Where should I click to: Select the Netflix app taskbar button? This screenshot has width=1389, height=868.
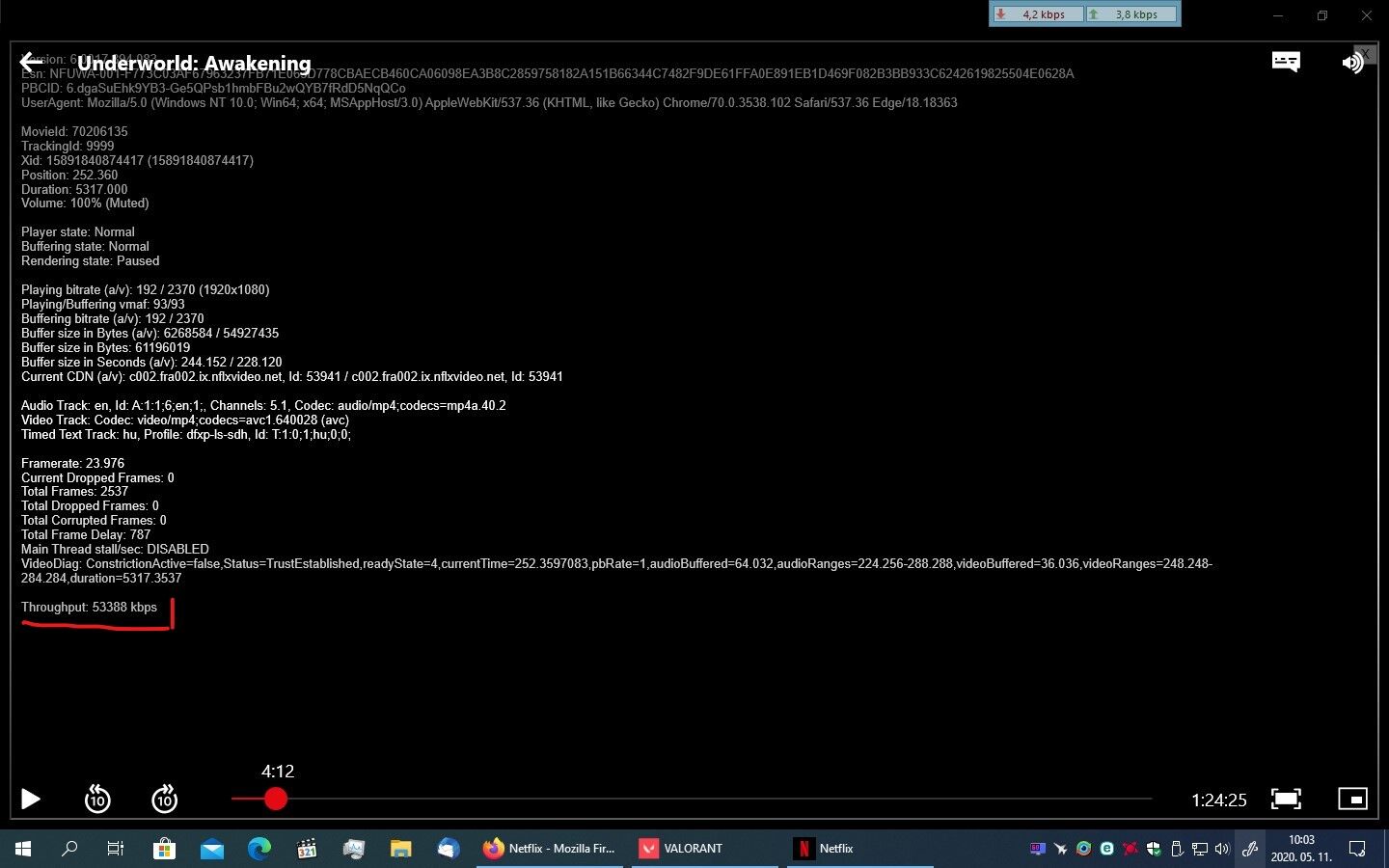(x=858, y=849)
